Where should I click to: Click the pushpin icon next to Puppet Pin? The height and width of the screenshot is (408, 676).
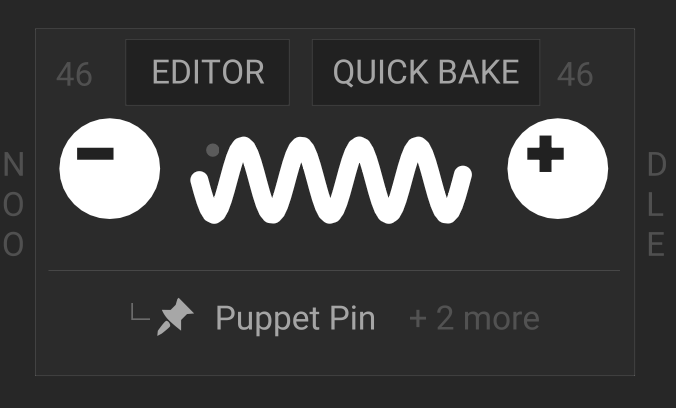tap(175, 317)
